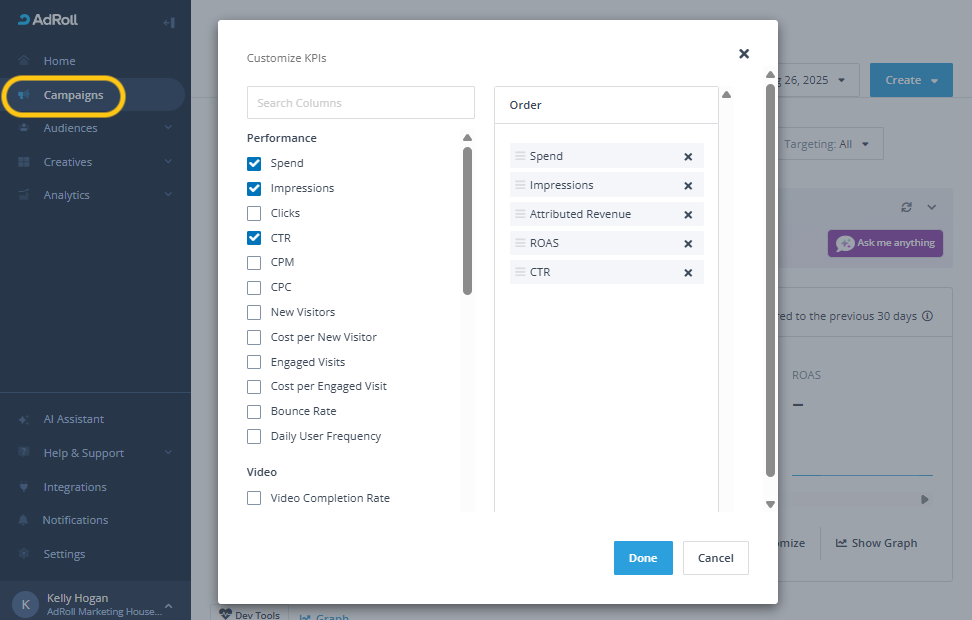Click the Done button
The image size is (972, 620).
(x=643, y=558)
